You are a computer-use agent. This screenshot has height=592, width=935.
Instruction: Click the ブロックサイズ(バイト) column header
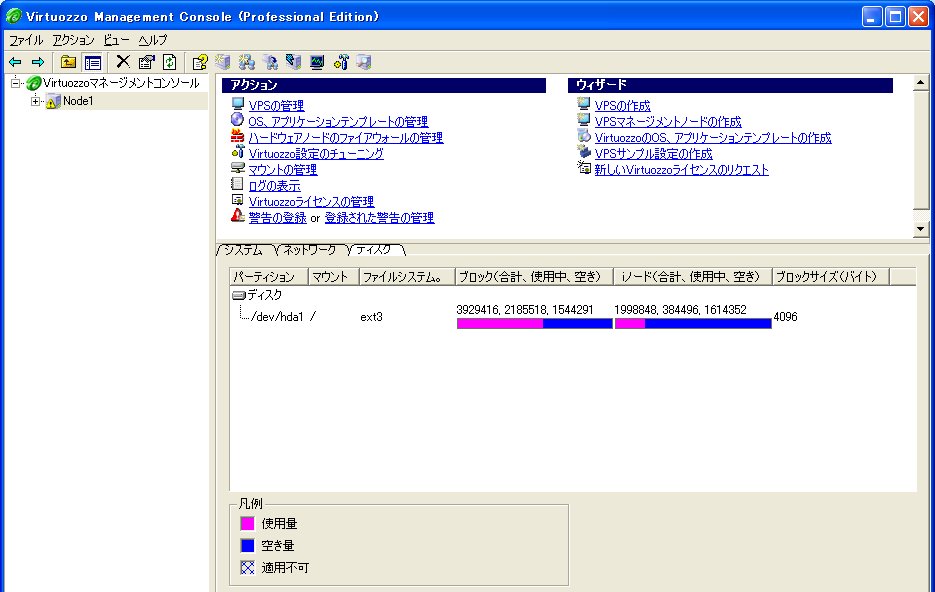tap(831, 277)
